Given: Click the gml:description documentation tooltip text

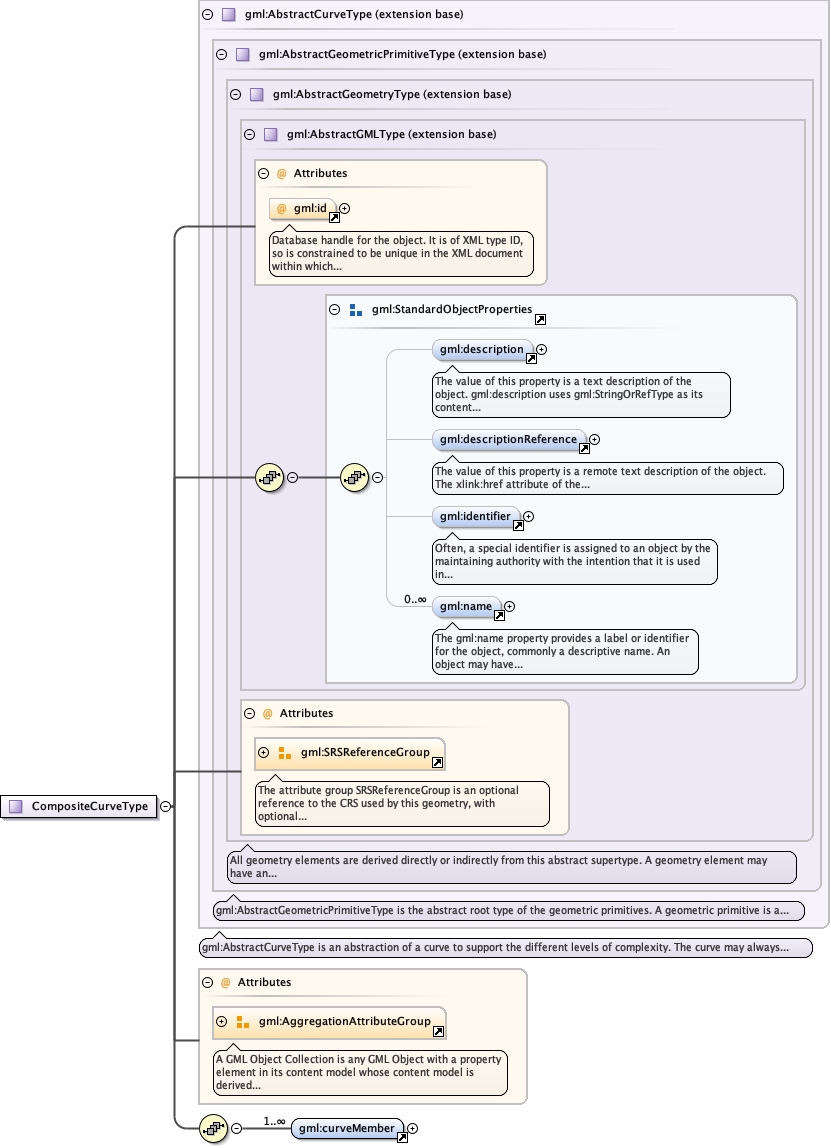Looking at the screenshot, I should [581, 395].
